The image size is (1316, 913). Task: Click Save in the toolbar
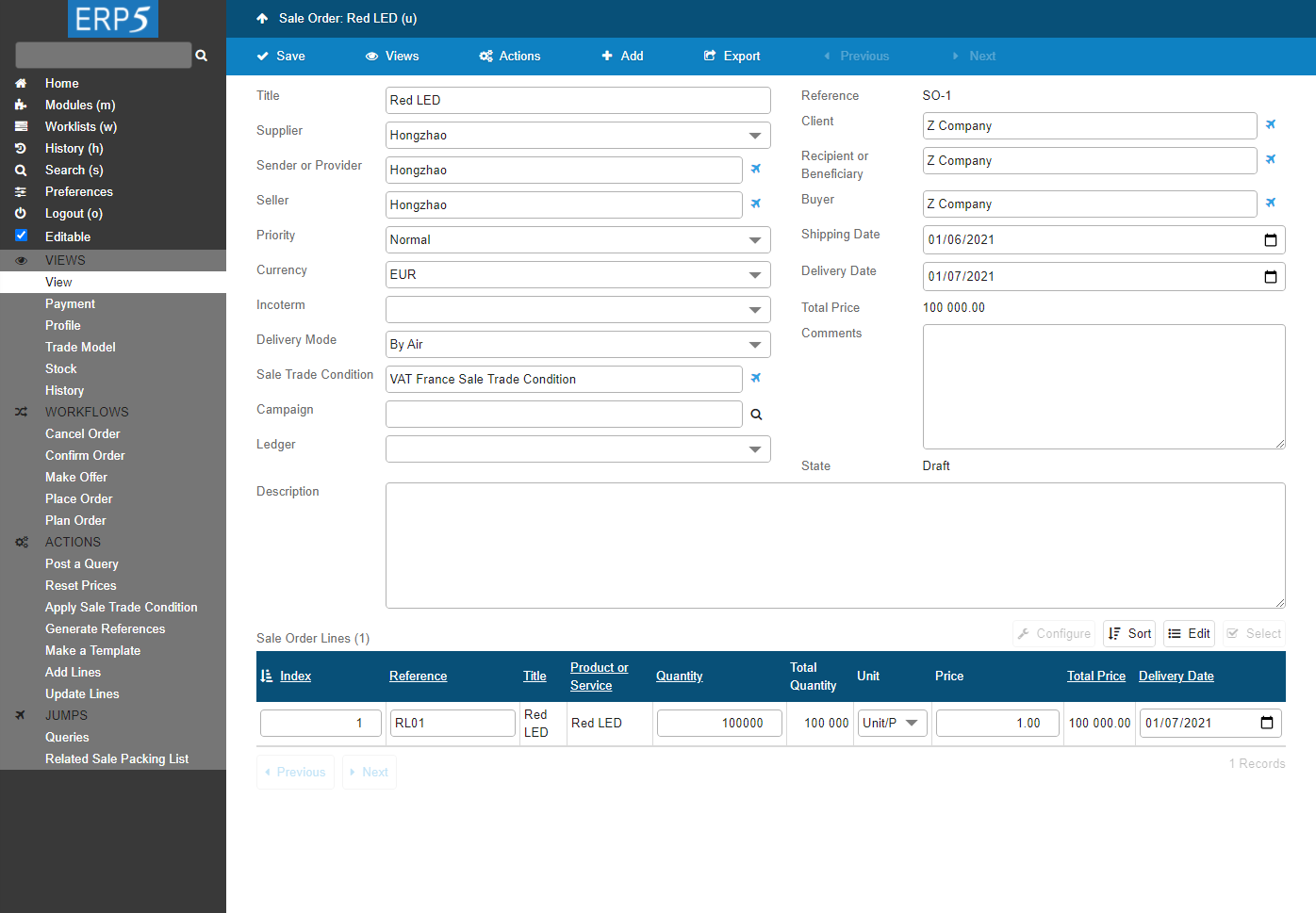coord(281,56)
